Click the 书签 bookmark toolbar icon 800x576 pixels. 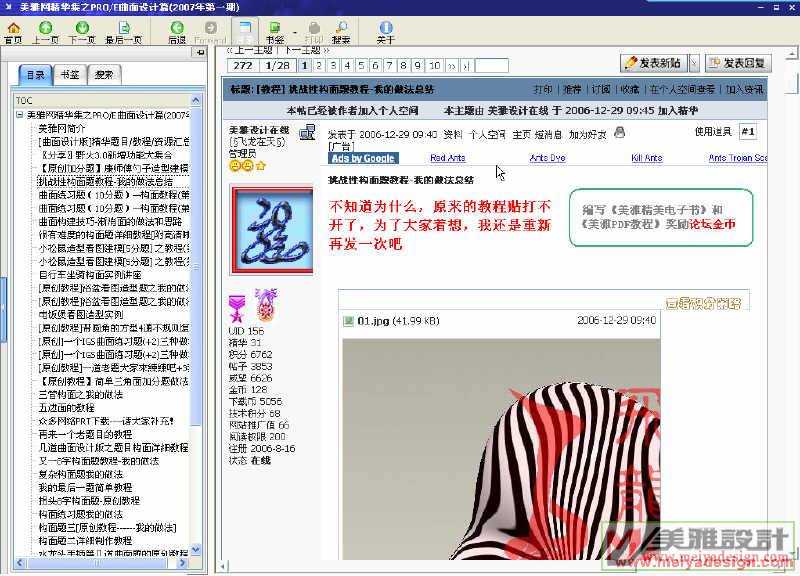coord(275,31)
